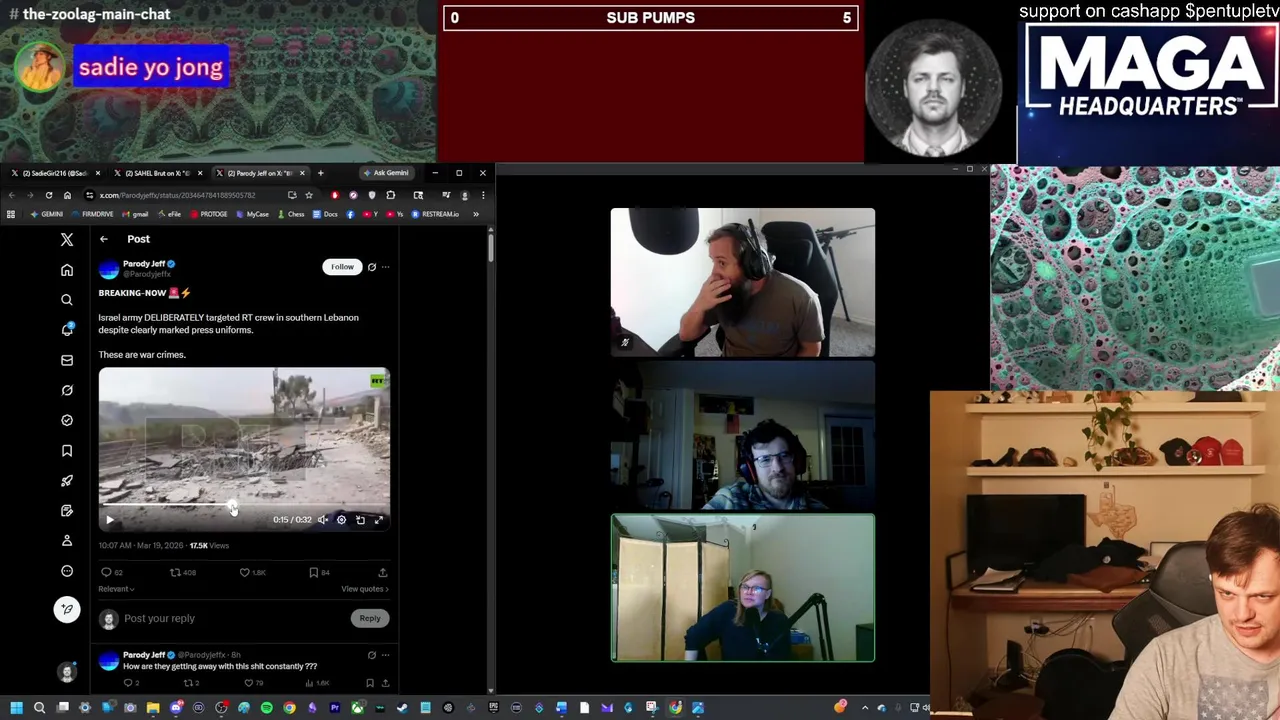Screen dimensions: 1280x720
Task: Open Chess bookmark
Action: click(x=291, y=214)
